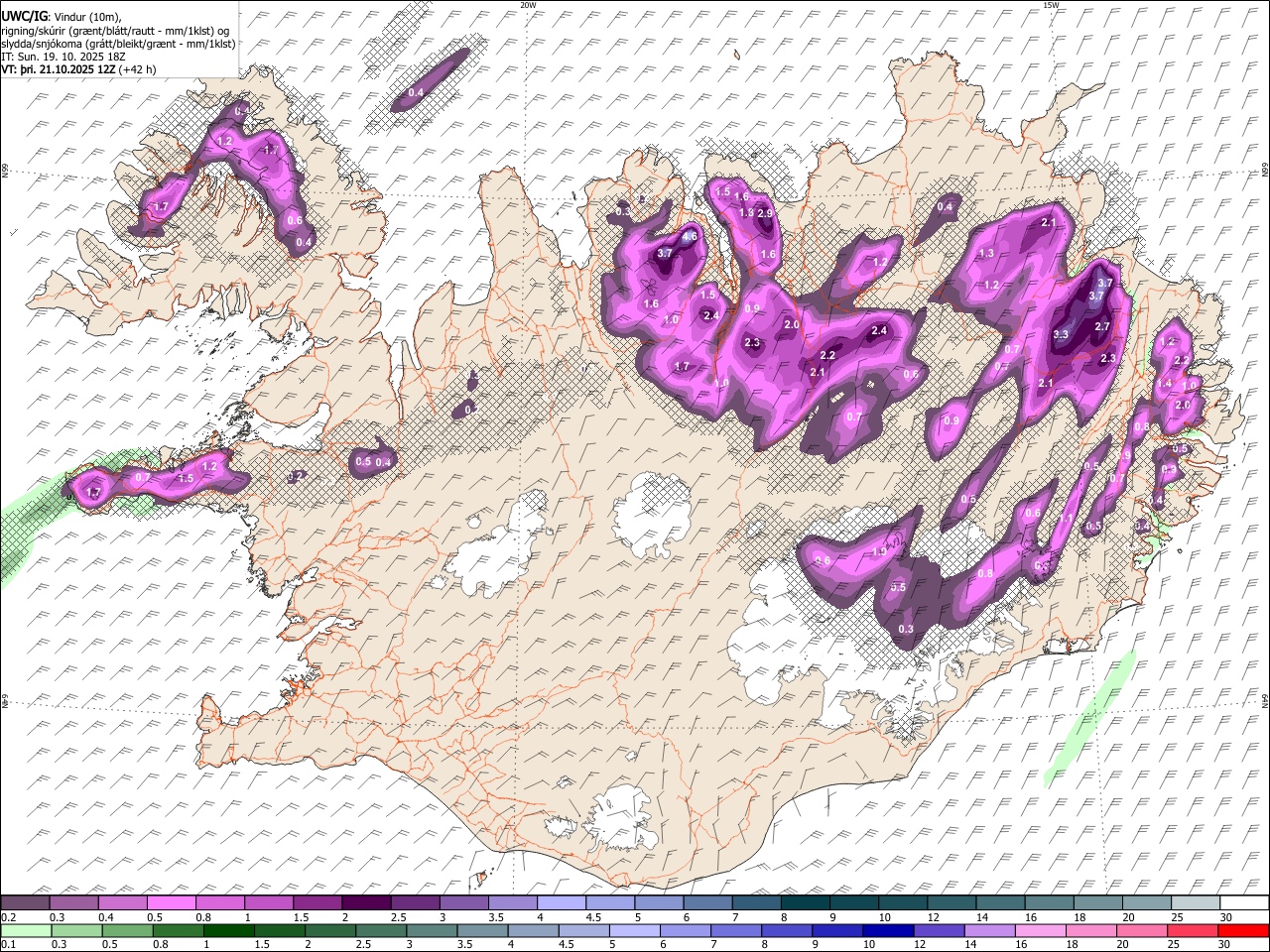1270x952 pixels.
Task: Click the top legend swatch between 0.2 and 0.3
Action: coord(26,903)
